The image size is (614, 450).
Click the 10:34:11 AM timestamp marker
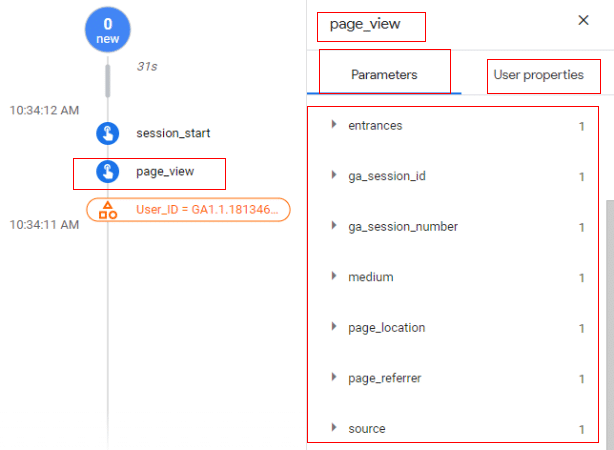(x=43, y=225)
